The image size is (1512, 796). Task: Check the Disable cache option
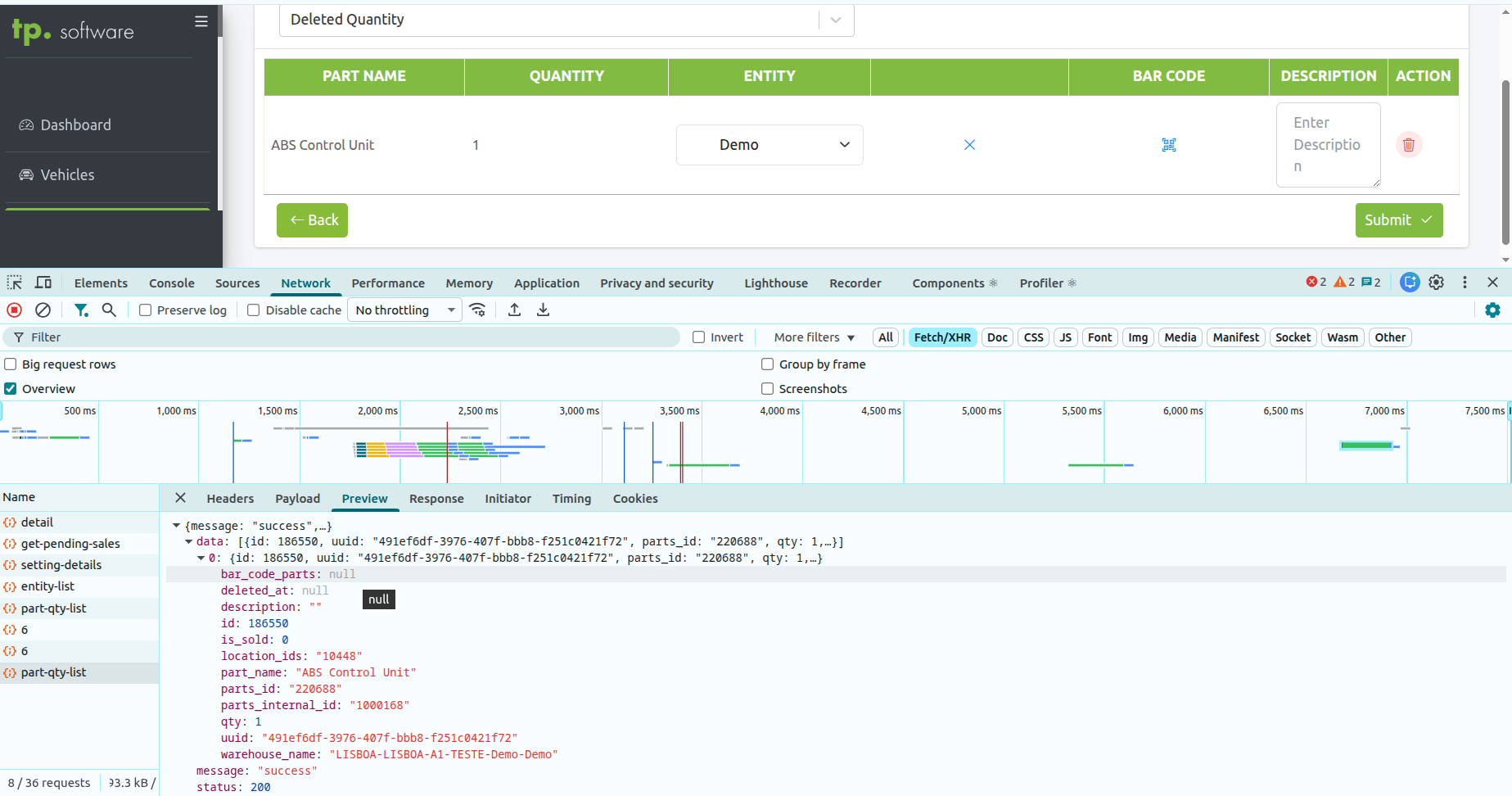click(254, 310)
